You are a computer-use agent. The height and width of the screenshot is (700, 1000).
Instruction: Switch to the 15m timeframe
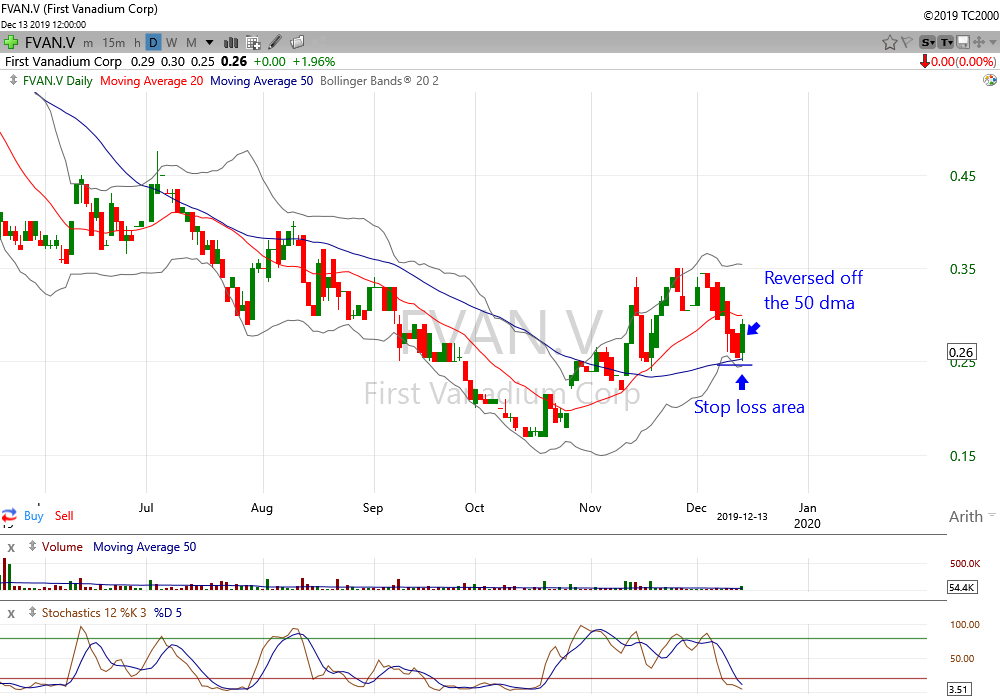tap(114, 43)
